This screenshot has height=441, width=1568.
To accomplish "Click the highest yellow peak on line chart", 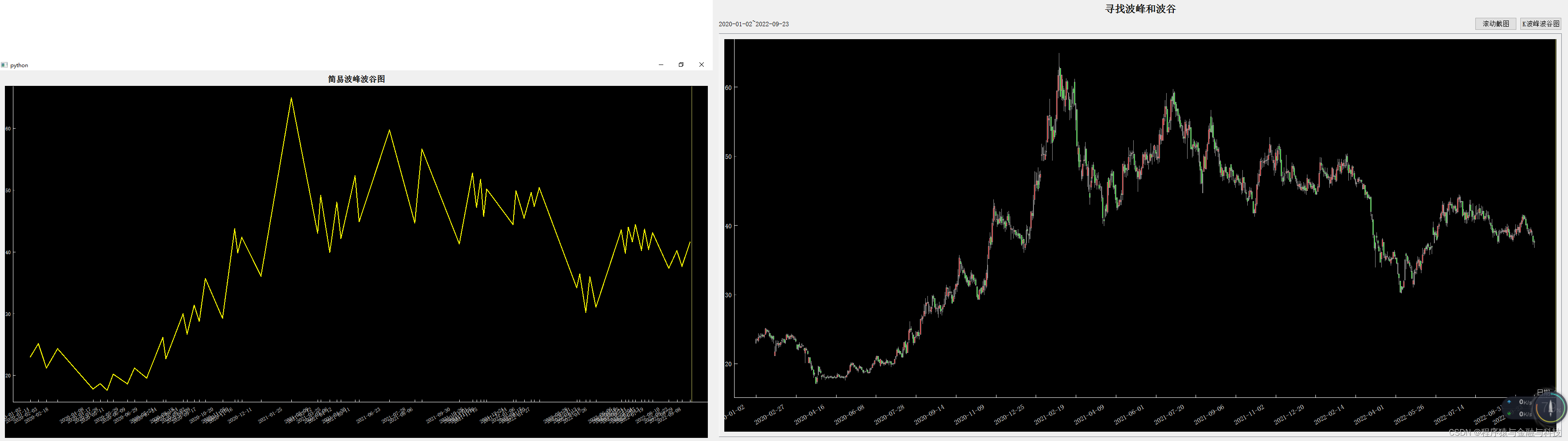I will coord(291,98).
